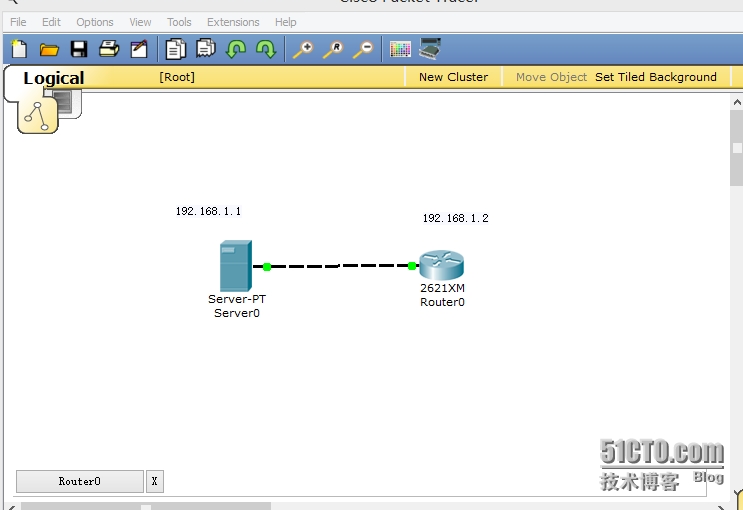This screenshot has width=743, height=510.
Task: Open the custom devices dialog icon
Action: 430,48
